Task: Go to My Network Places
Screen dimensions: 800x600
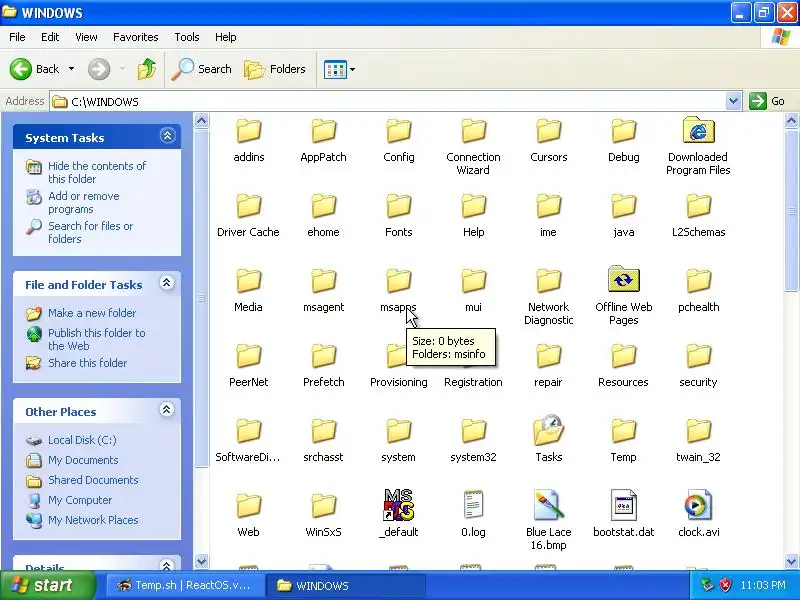Action: point(93,519)
